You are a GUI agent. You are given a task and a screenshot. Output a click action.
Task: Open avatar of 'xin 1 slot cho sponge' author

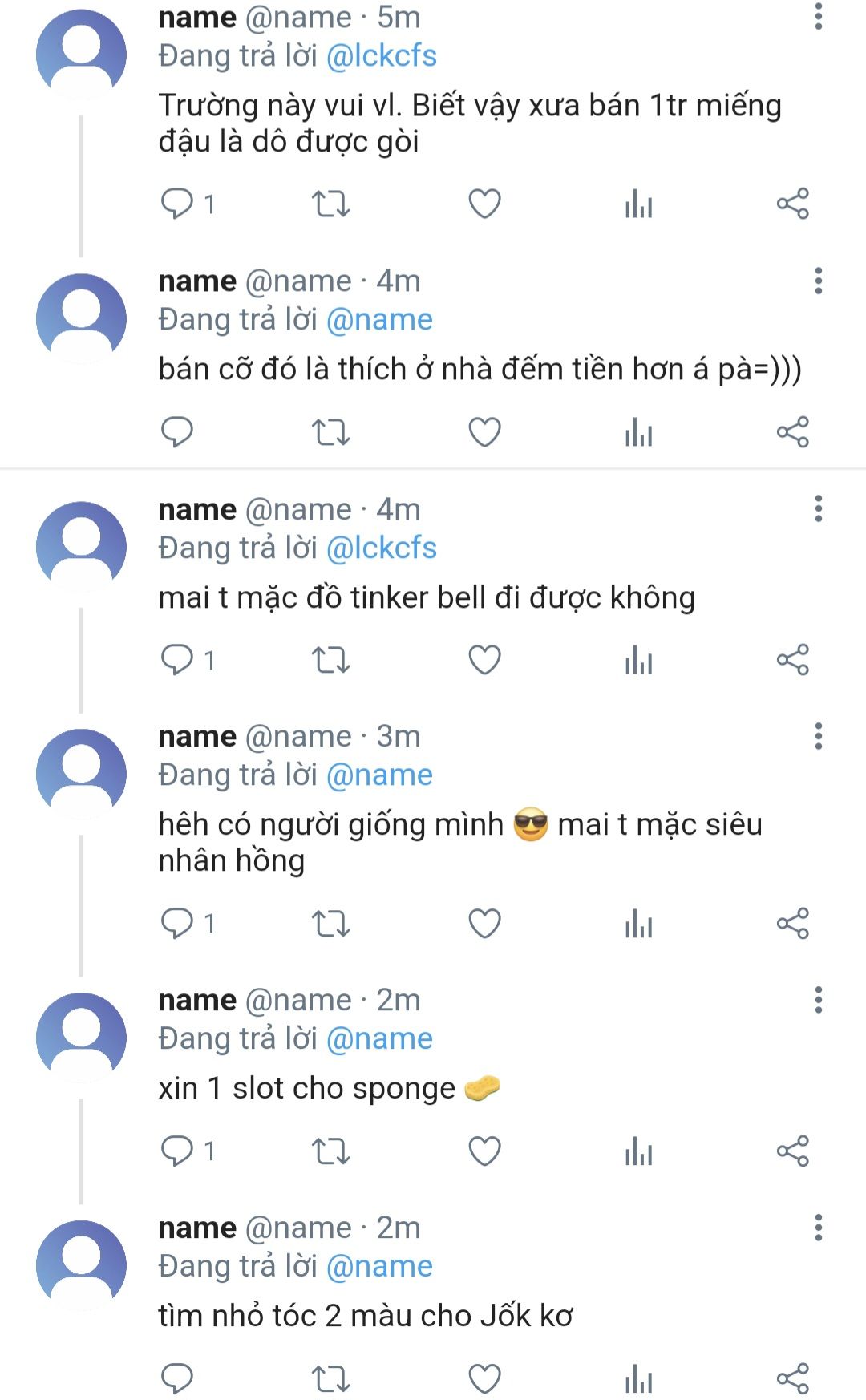[x=81, y=1037]
